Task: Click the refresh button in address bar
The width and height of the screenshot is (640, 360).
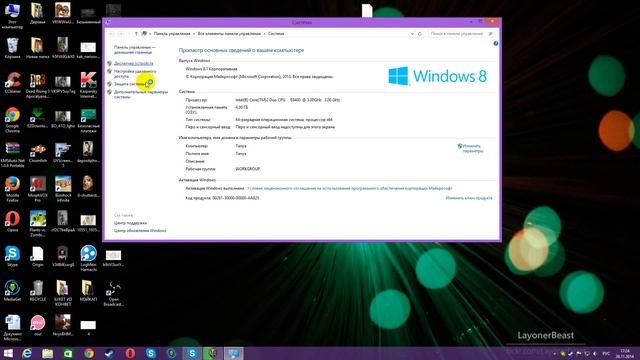Action: pos(420,34)
